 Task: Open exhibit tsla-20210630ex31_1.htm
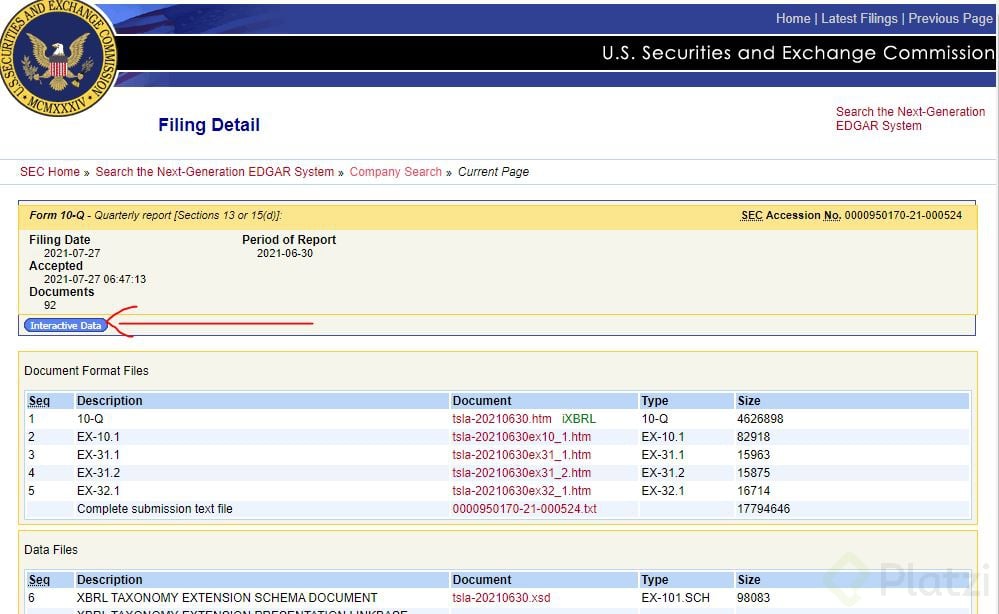click(521, 455)
